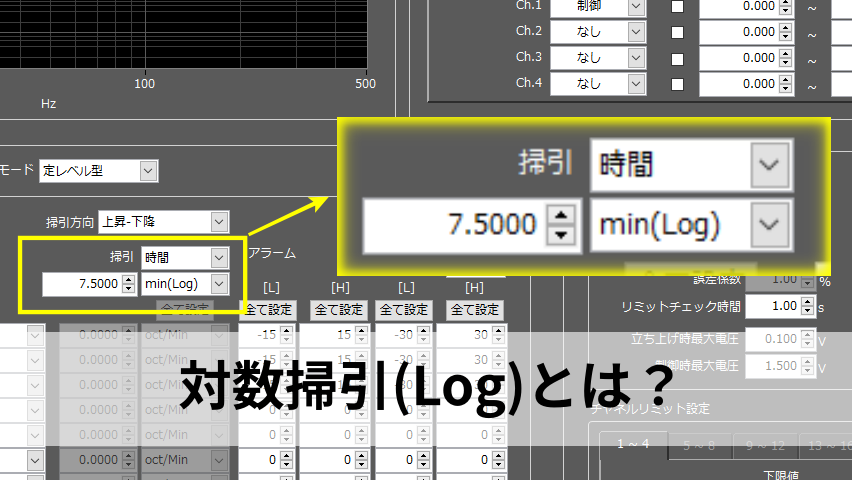This screenshot has width=852, height=480.
Task: Tick the Ch.1 checkbox
Action: tap(677, 7)
